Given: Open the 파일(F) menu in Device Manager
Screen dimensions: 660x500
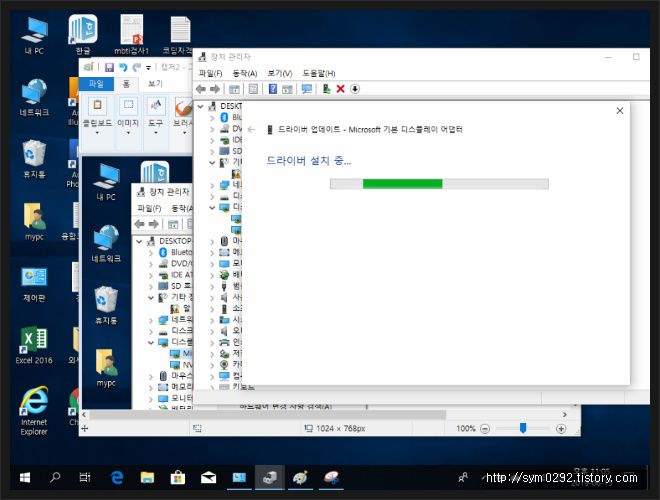Looking at the screenshot, I should (x=210, y=73).
